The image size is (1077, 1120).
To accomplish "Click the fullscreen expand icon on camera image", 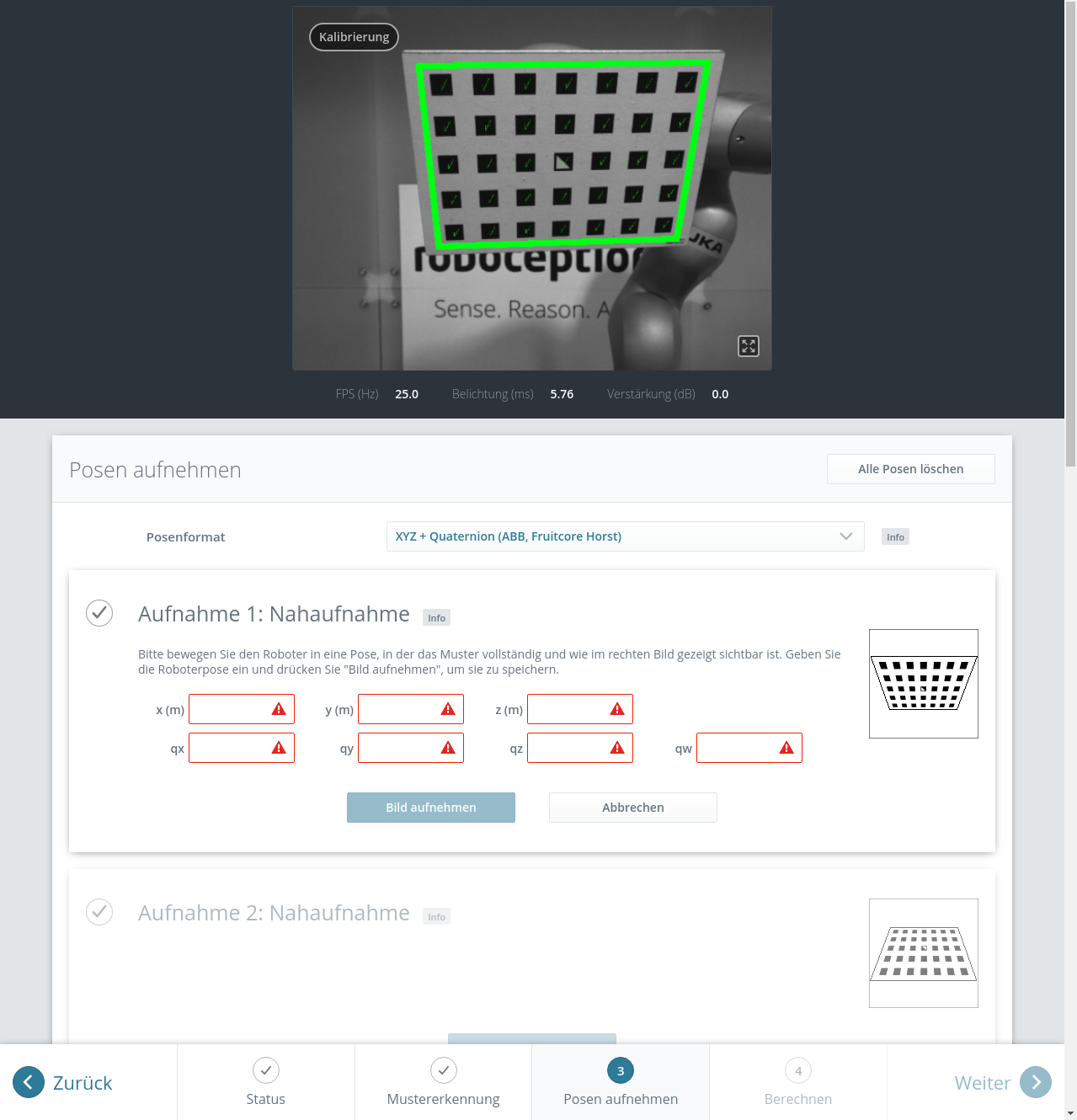I will tap(749, 346).
